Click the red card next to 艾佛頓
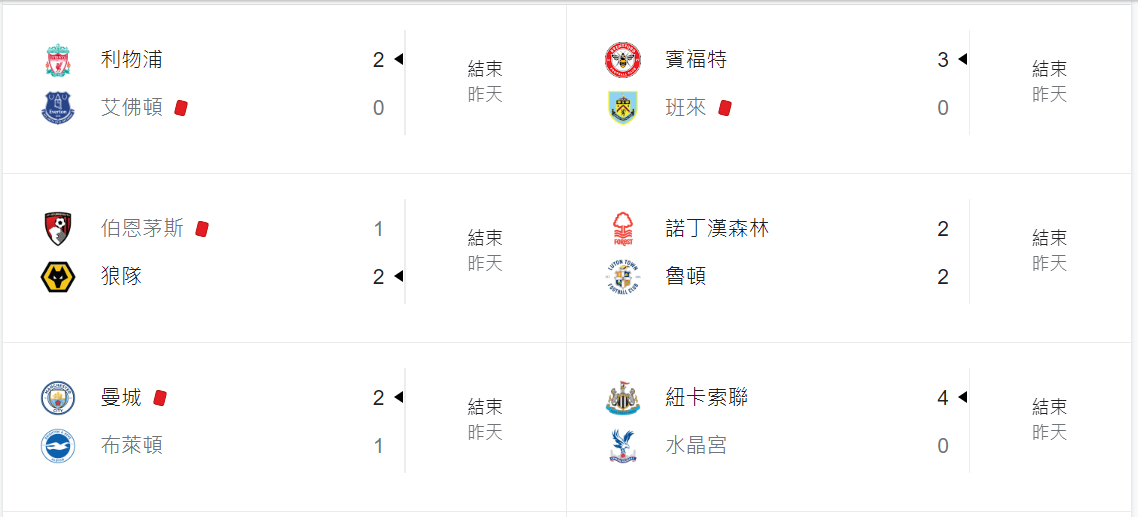The image size is (1138, 517). click(x=181, y=108)
